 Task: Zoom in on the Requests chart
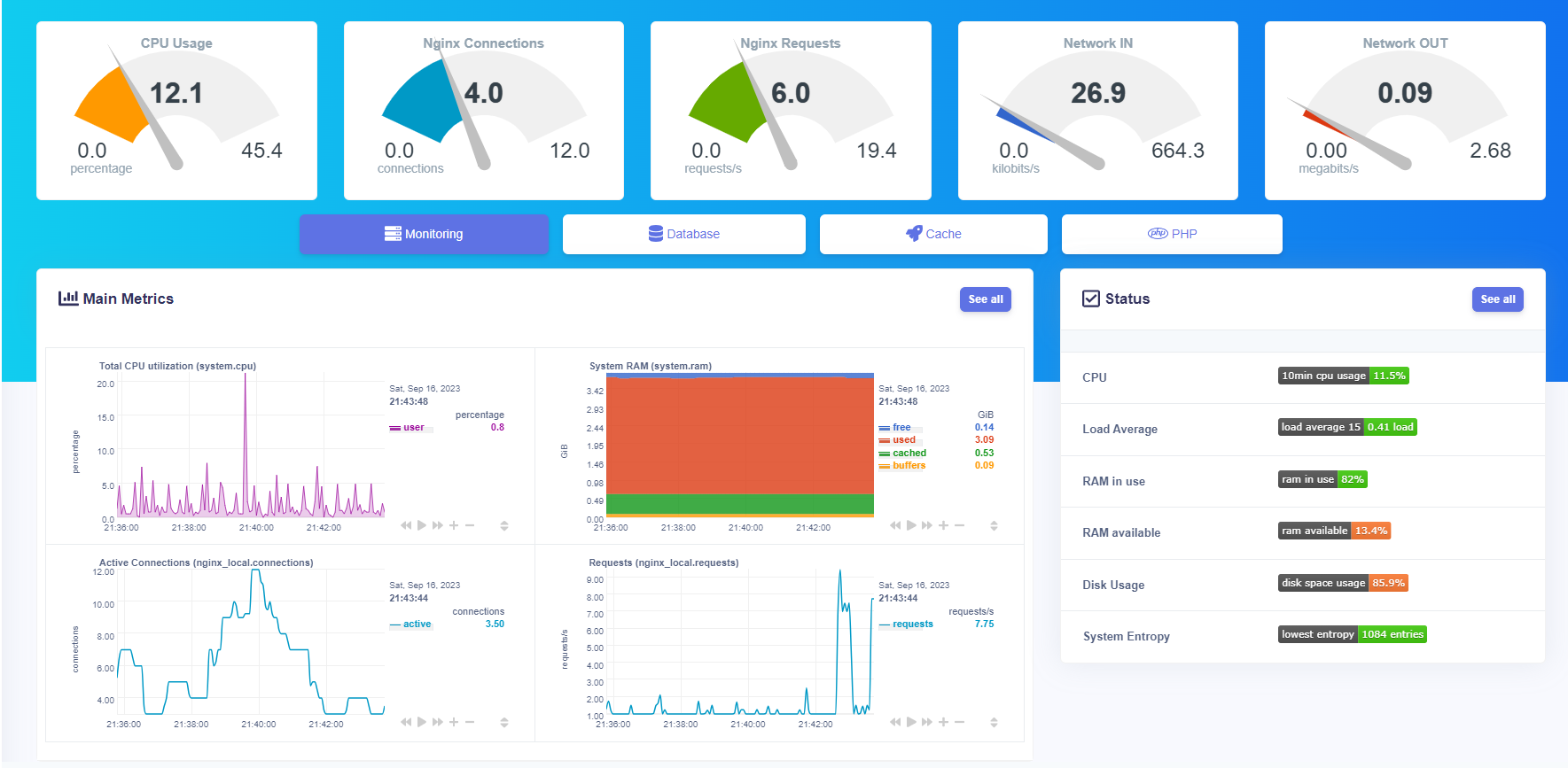click(x=943, y=722)
